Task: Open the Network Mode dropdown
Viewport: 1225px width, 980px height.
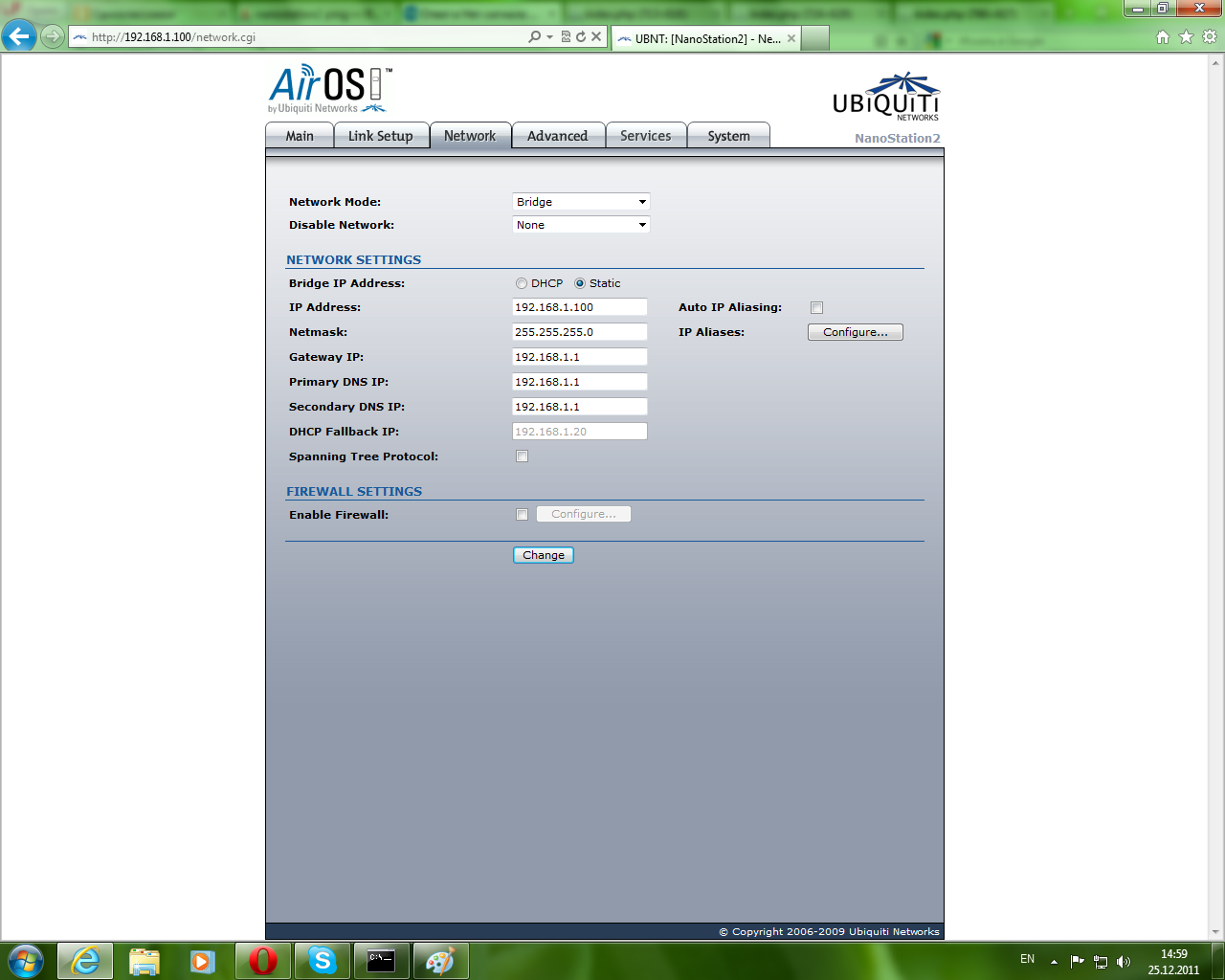Action: (x=582, y=202)
